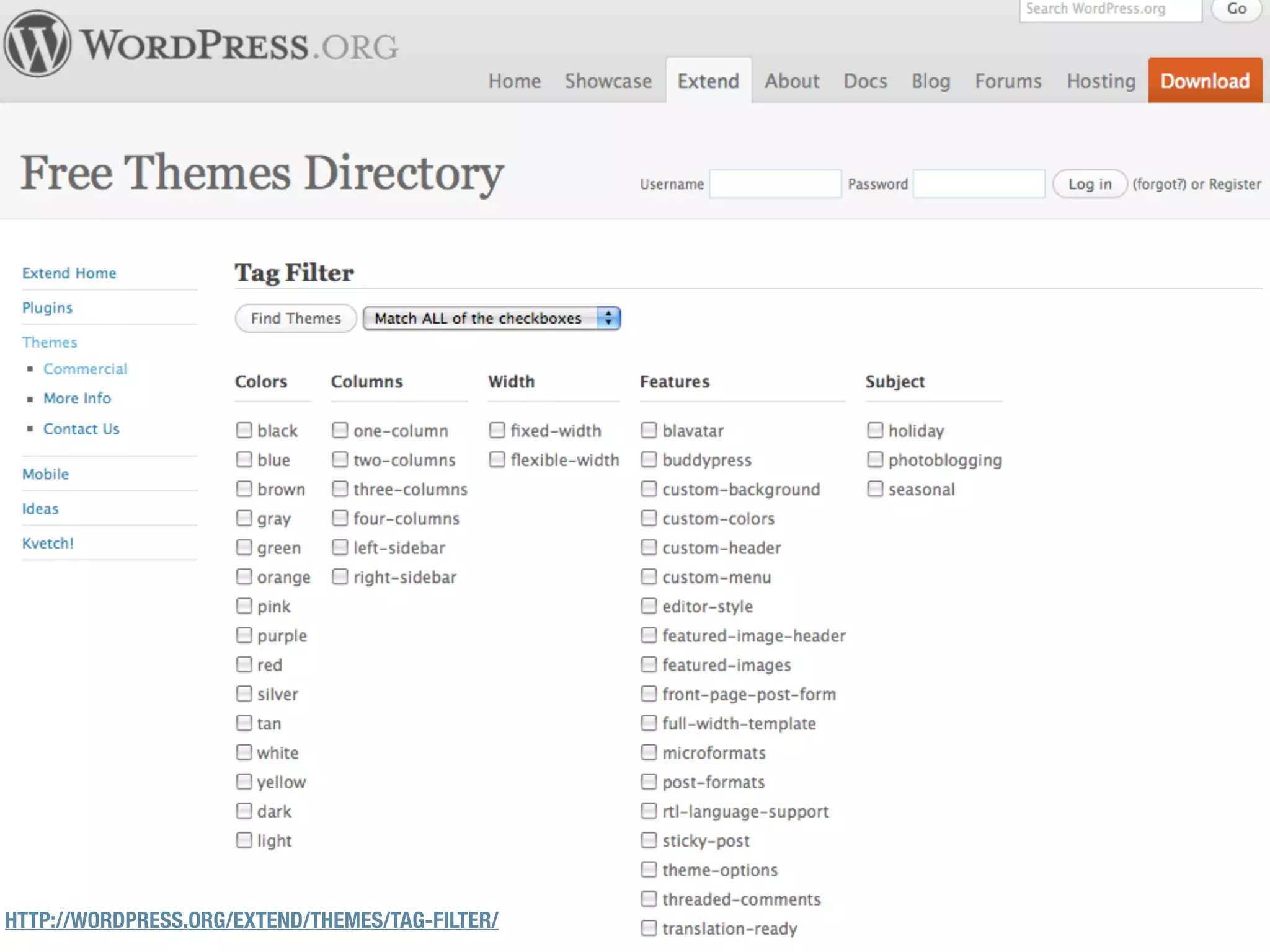Viewport: 1270px width, 952px height.
Task: Click the Go search button
Action: click(x=1237, y=9)
